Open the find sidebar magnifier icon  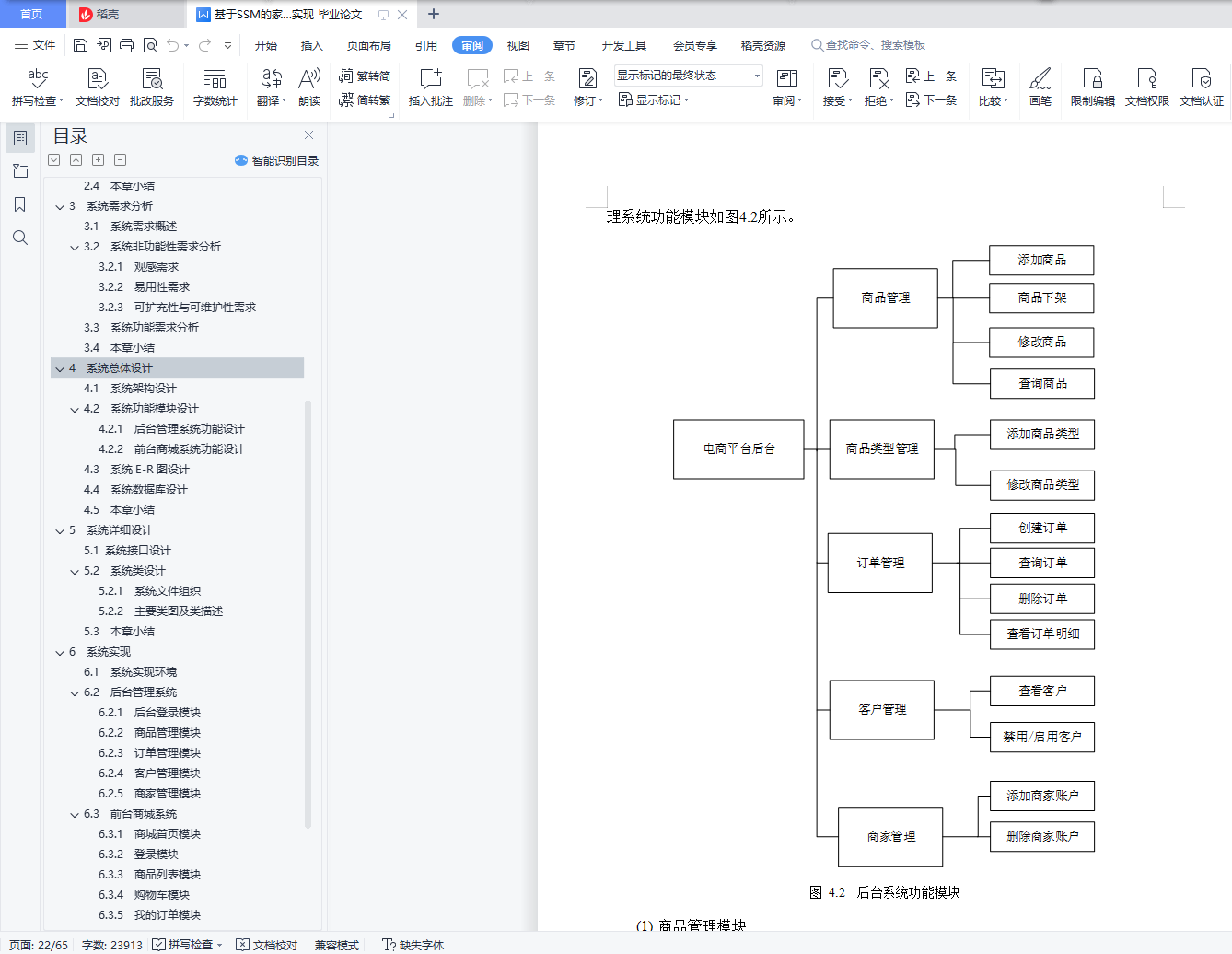click(20, 238)
